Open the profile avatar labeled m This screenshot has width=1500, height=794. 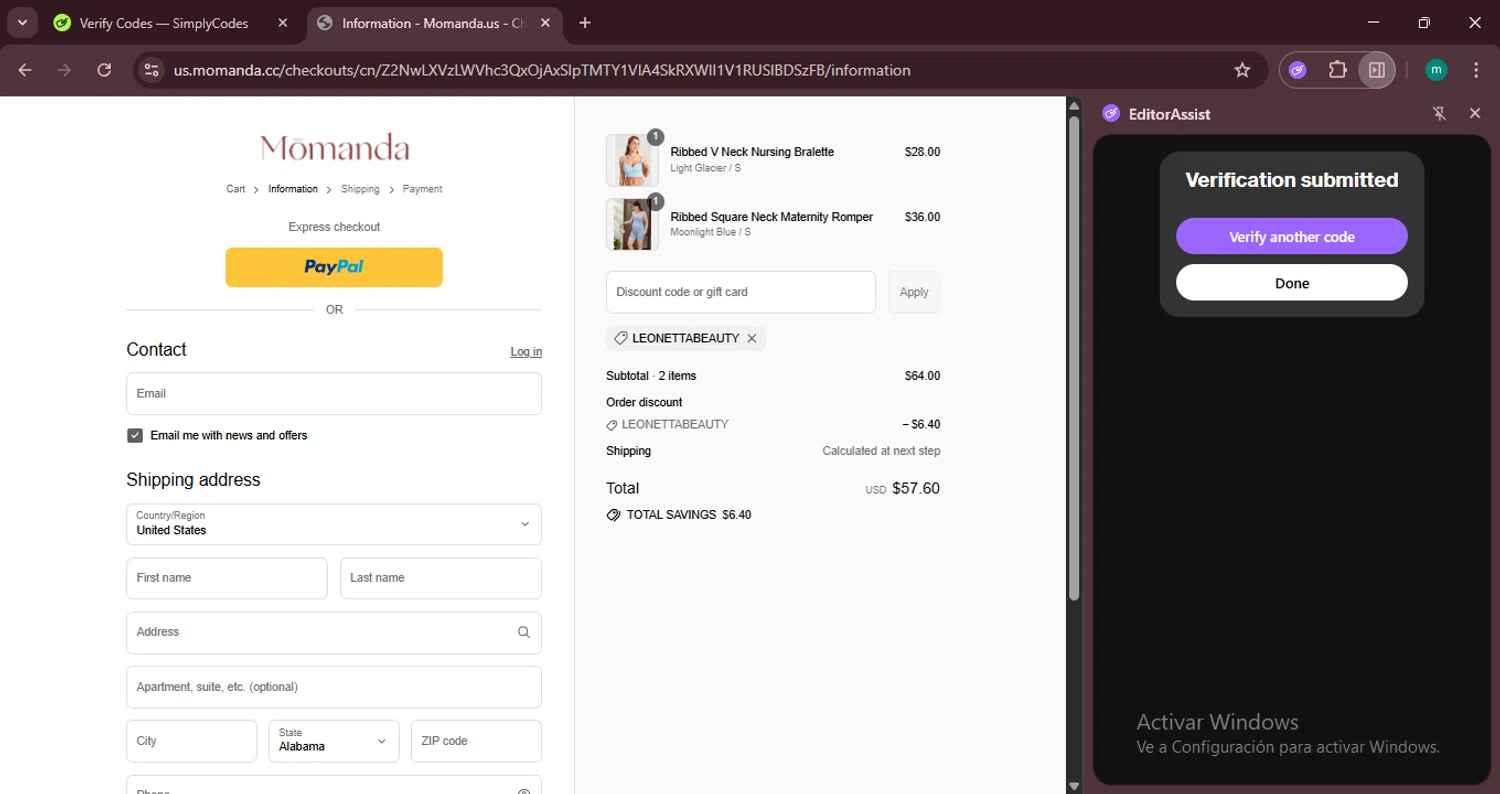[x=1436, y=70]
